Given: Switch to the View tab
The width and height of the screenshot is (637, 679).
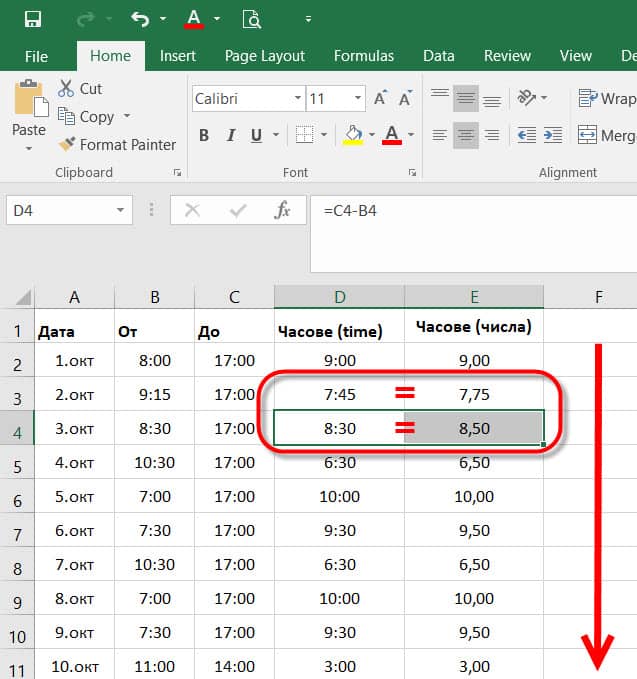Looking at the screenshot, I should point(576,56).
